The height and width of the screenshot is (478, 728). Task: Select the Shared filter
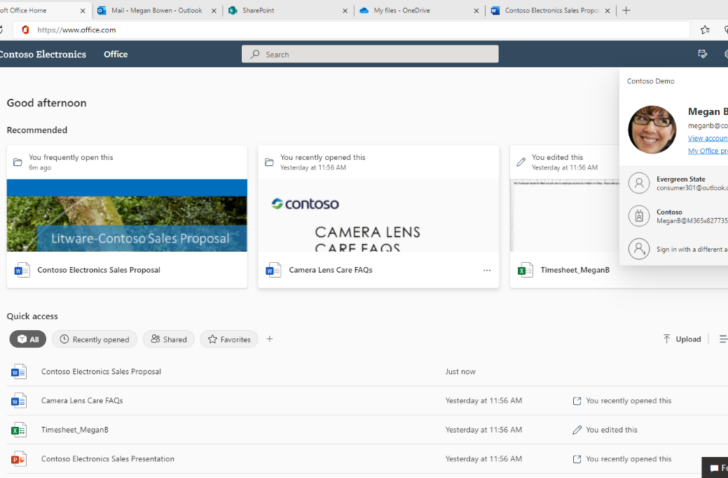[x=169, y=339]
